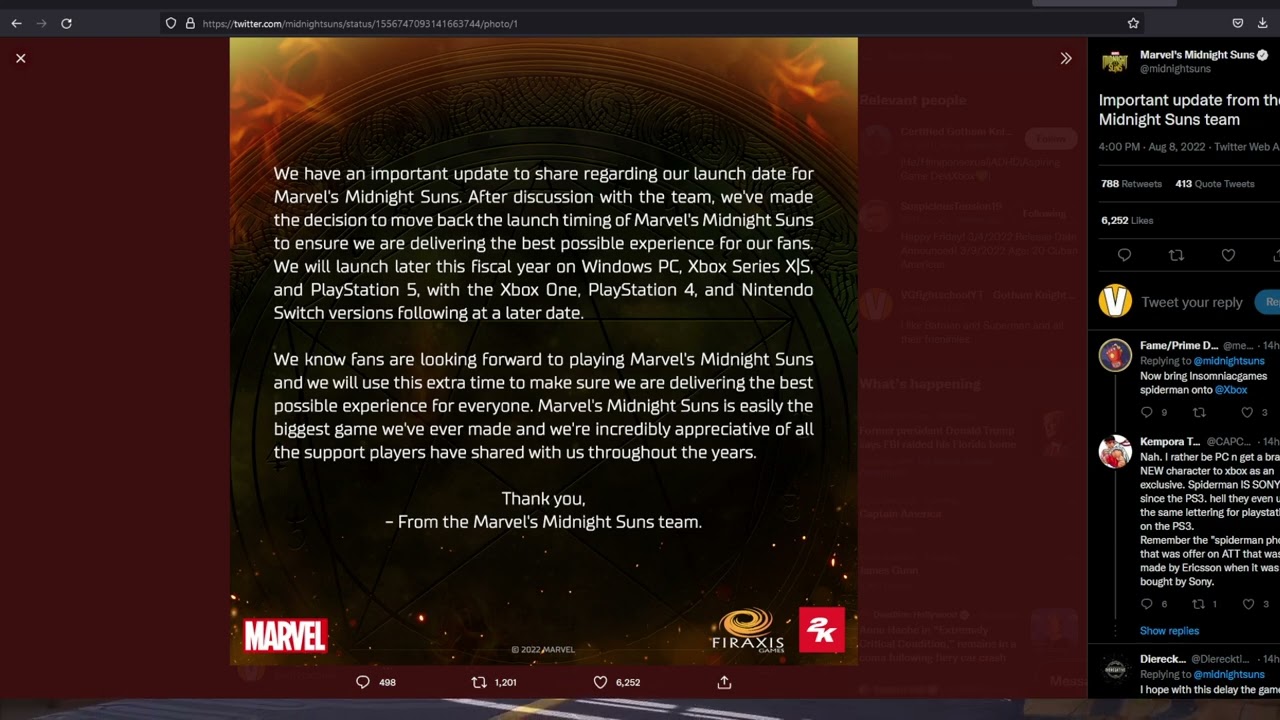Open browser downloads arrow icon
This screenshot has height=720, width=1280.
(1262, 23)
